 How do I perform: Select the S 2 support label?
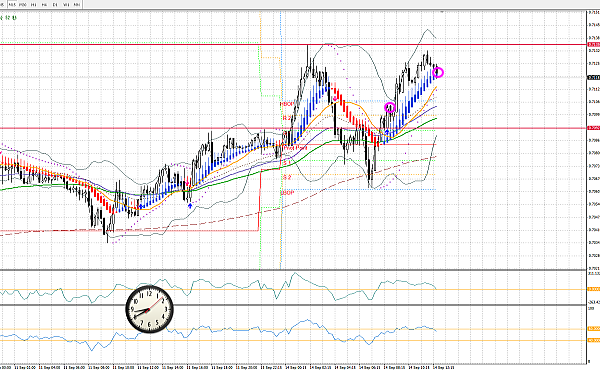pyautogui.click(x=287, y=177)
